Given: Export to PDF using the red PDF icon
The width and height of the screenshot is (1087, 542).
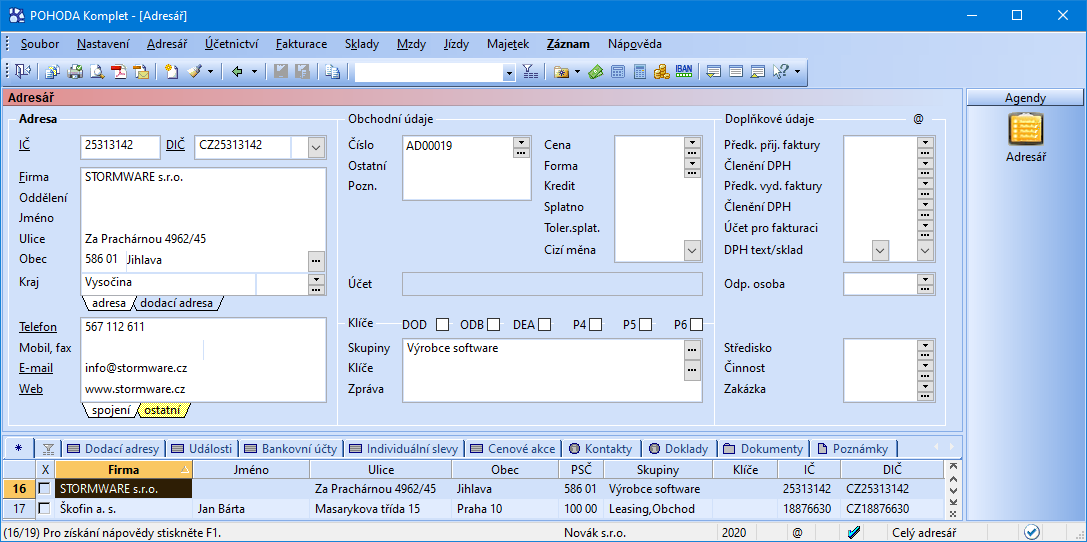Looking at the screenshot, I should 119,71.
